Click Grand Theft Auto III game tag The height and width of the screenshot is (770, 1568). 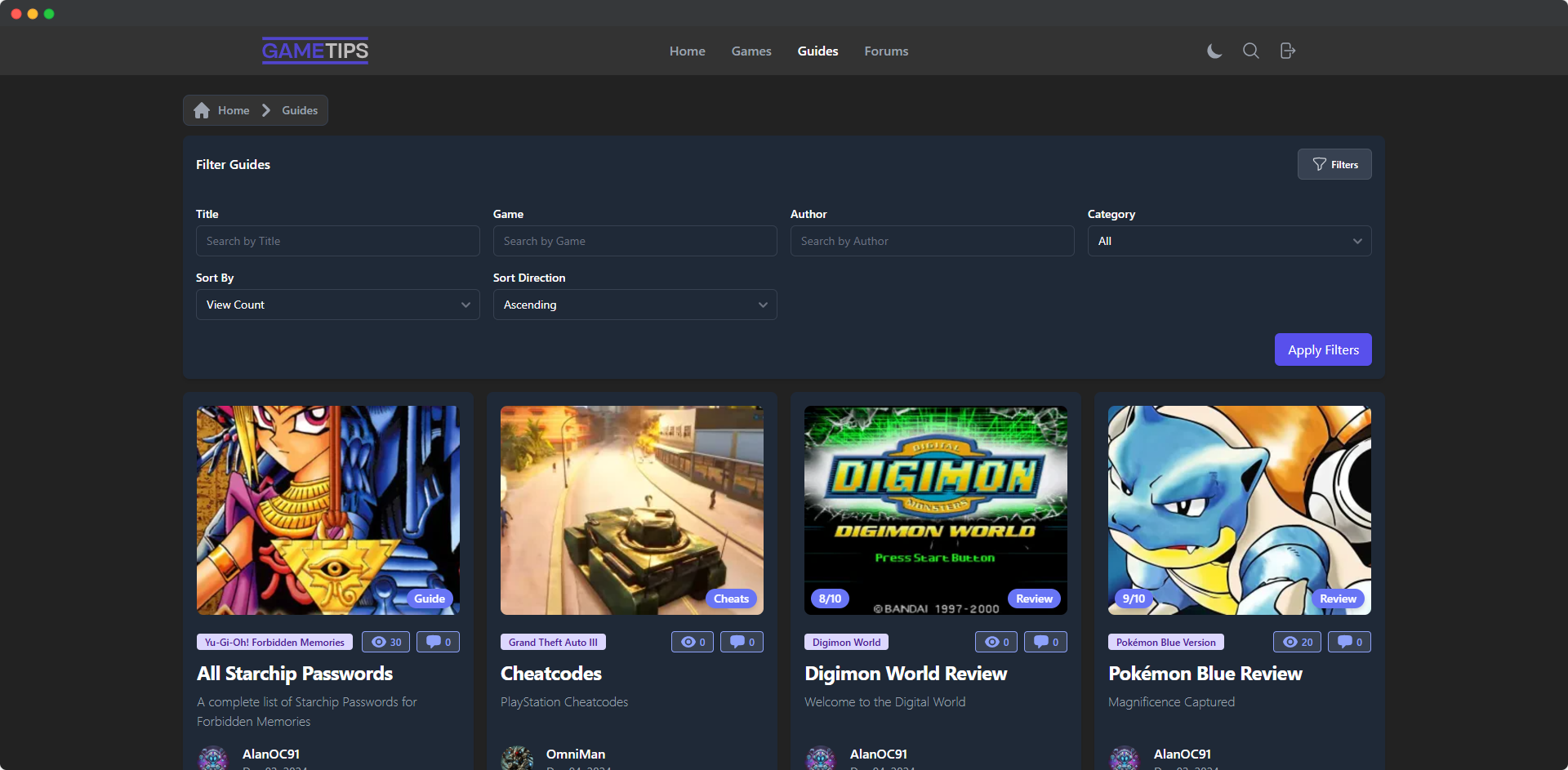click(553, 642)
